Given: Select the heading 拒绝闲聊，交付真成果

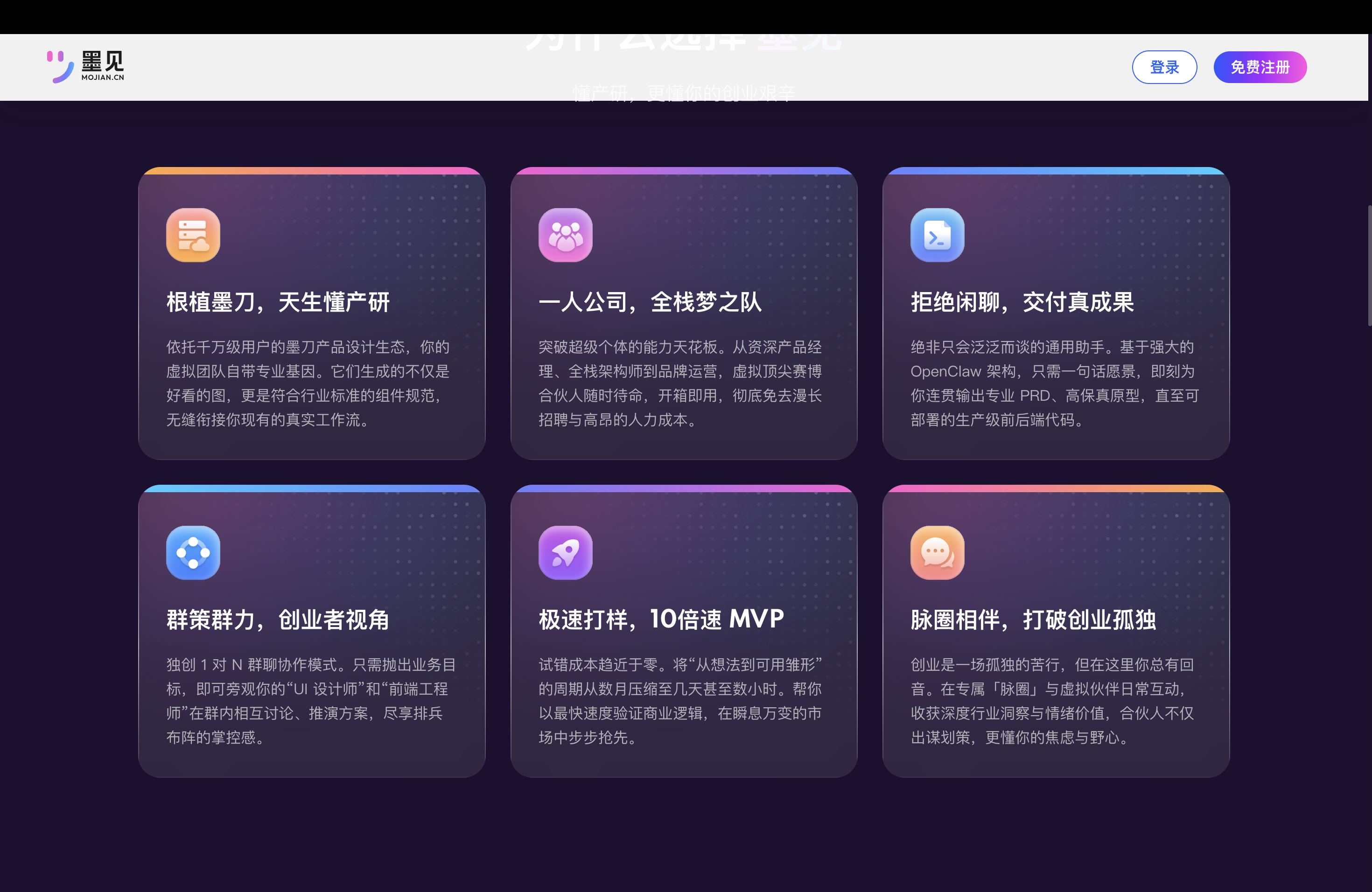Looking at the screenshot, I should click(1022, 302).
